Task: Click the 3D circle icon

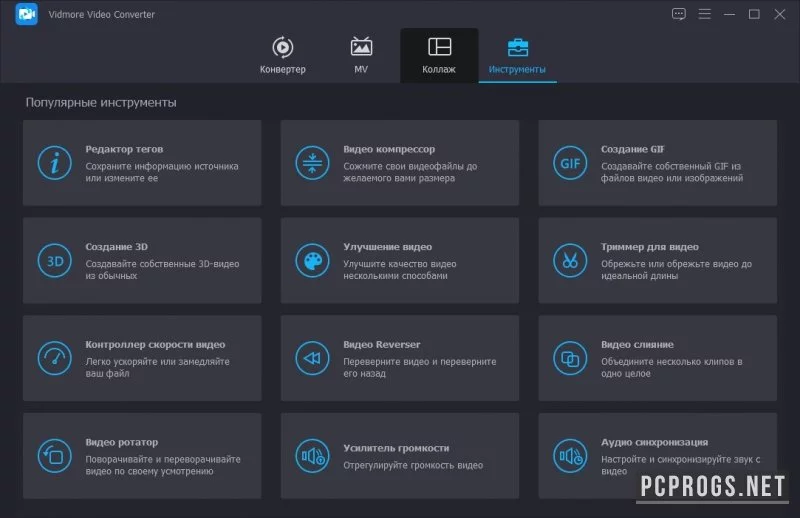Action: point(55,261)
